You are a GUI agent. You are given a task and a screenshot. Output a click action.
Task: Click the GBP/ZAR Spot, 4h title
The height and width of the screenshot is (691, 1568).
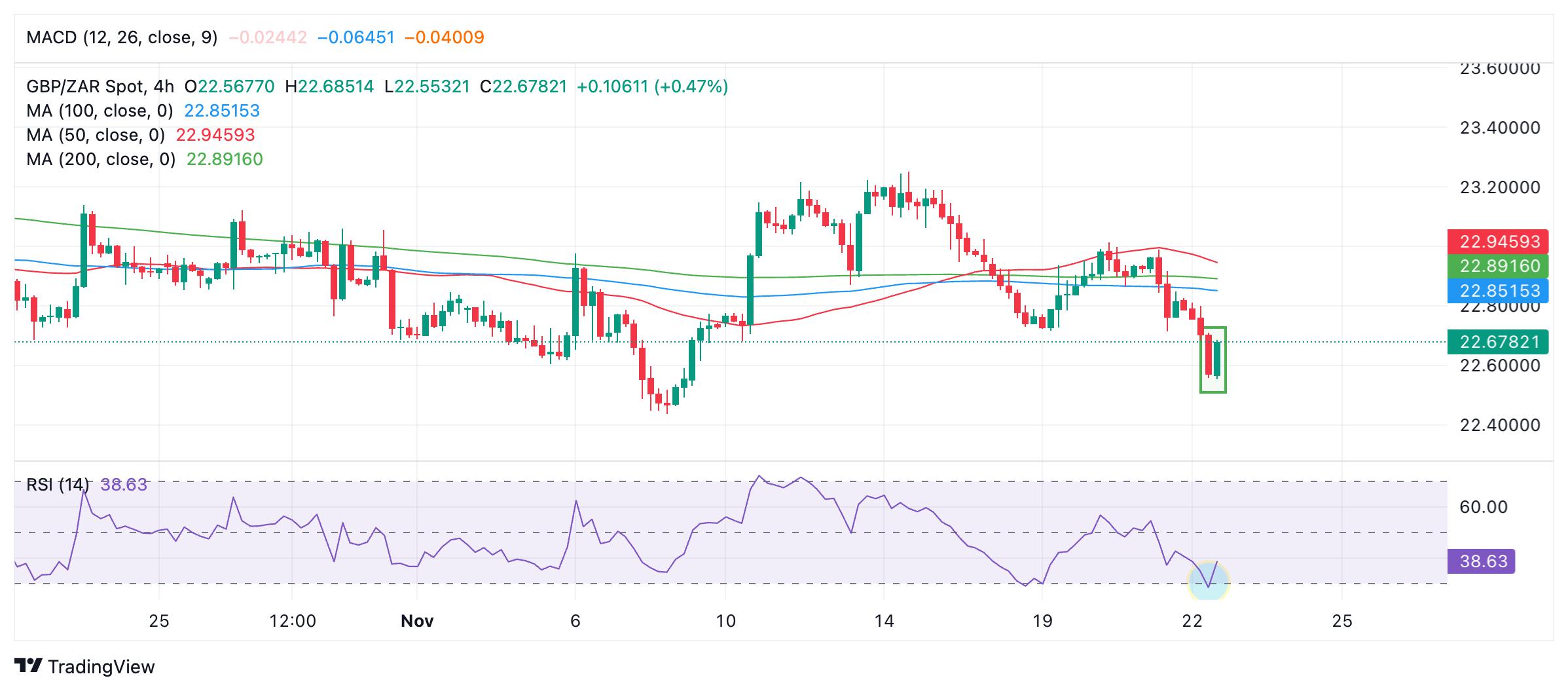pos(100,86)
